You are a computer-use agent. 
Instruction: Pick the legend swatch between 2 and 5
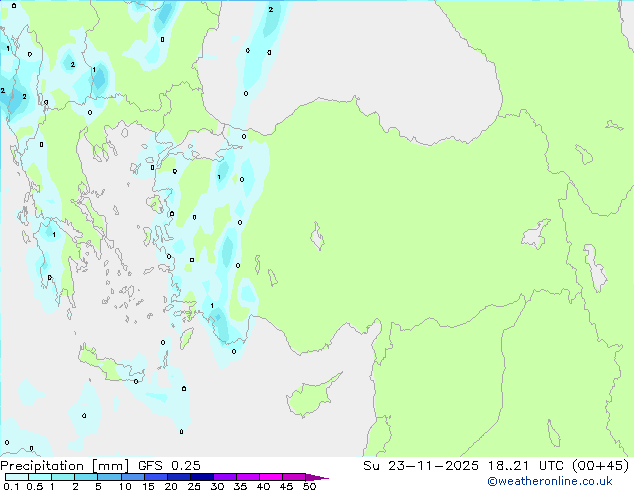coord(86,477)
